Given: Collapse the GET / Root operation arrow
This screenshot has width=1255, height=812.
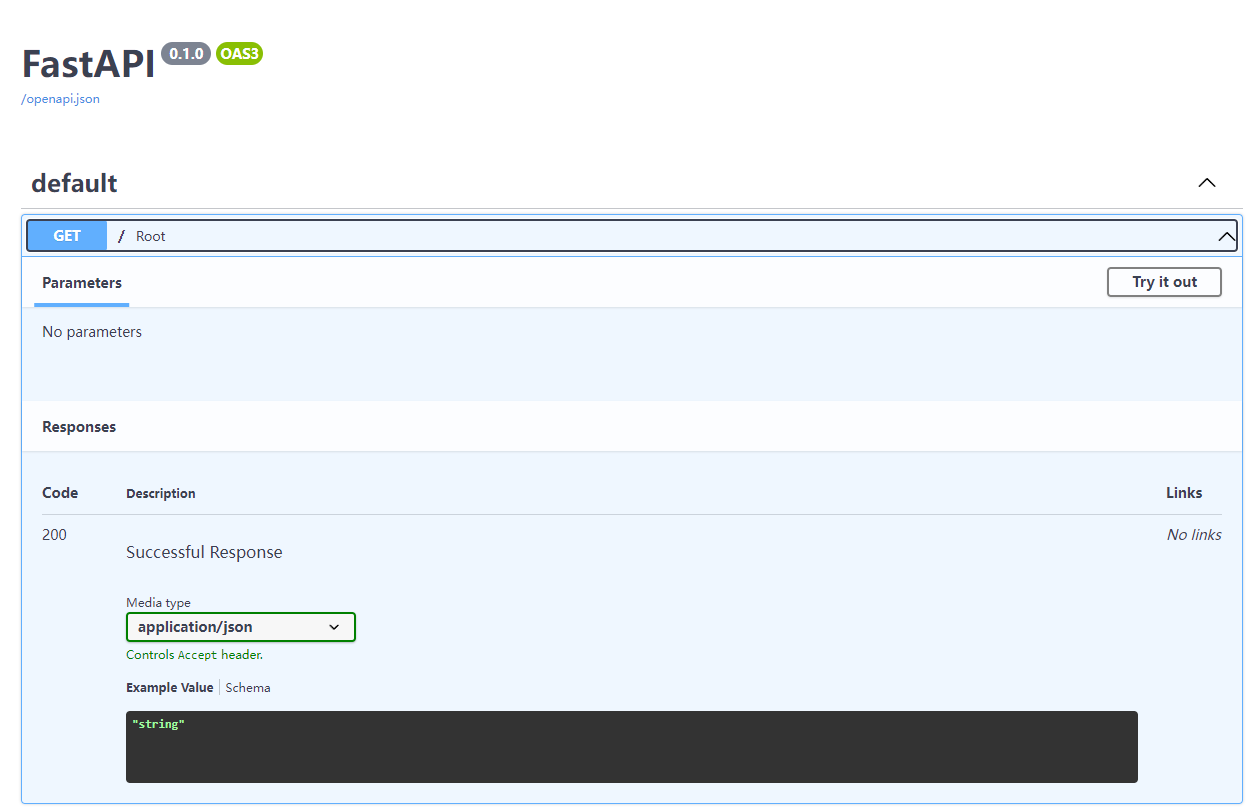Looking at the screenshot, I should point(1226,237).
